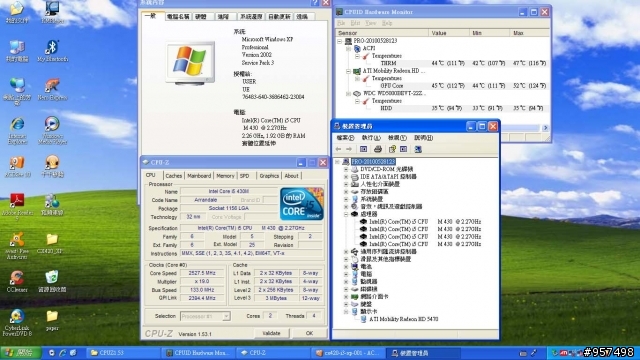The width and height of the screenshot is (640, 360).
Task: Switch to CPUZ153 folder taskbar button
Action: click(x=123, y=353)
